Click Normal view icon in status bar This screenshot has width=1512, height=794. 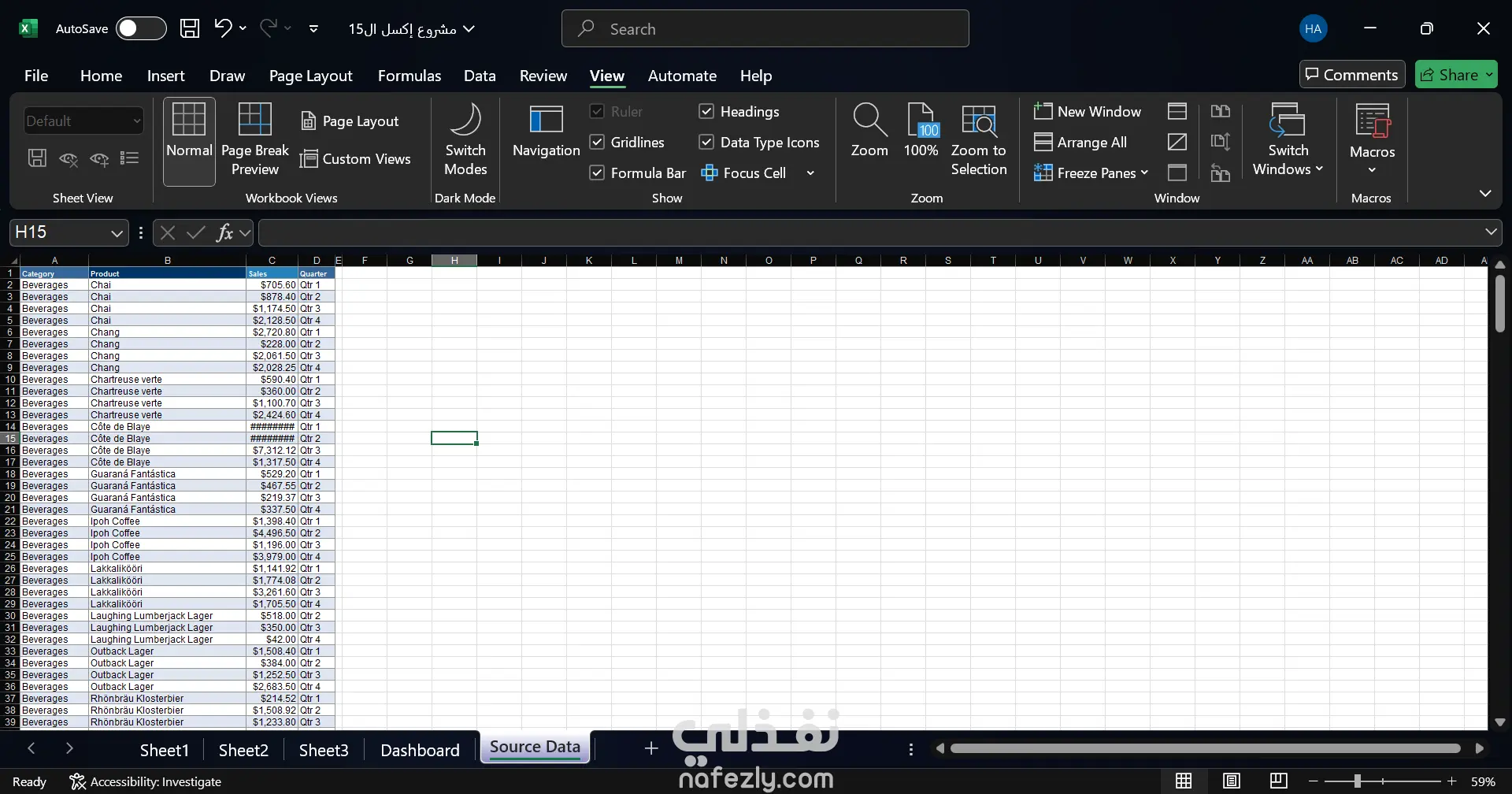click(1184, 781)
